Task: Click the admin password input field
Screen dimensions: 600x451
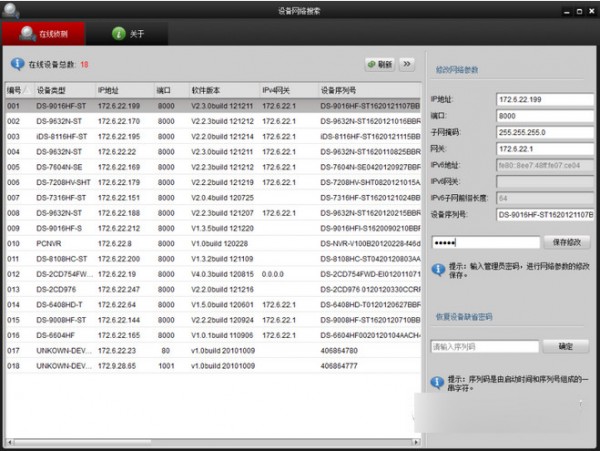Action: pyautogui.click(x=484, y=242)
